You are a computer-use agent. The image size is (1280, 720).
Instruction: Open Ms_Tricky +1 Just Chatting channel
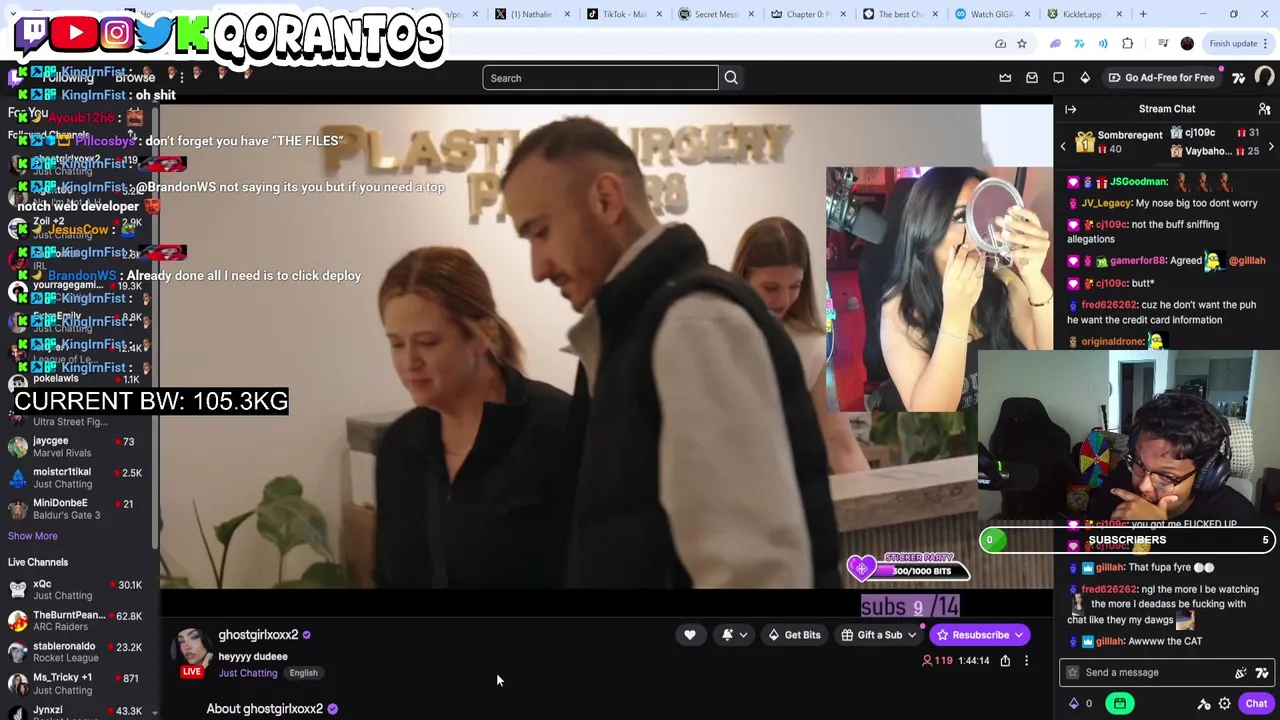78,684
